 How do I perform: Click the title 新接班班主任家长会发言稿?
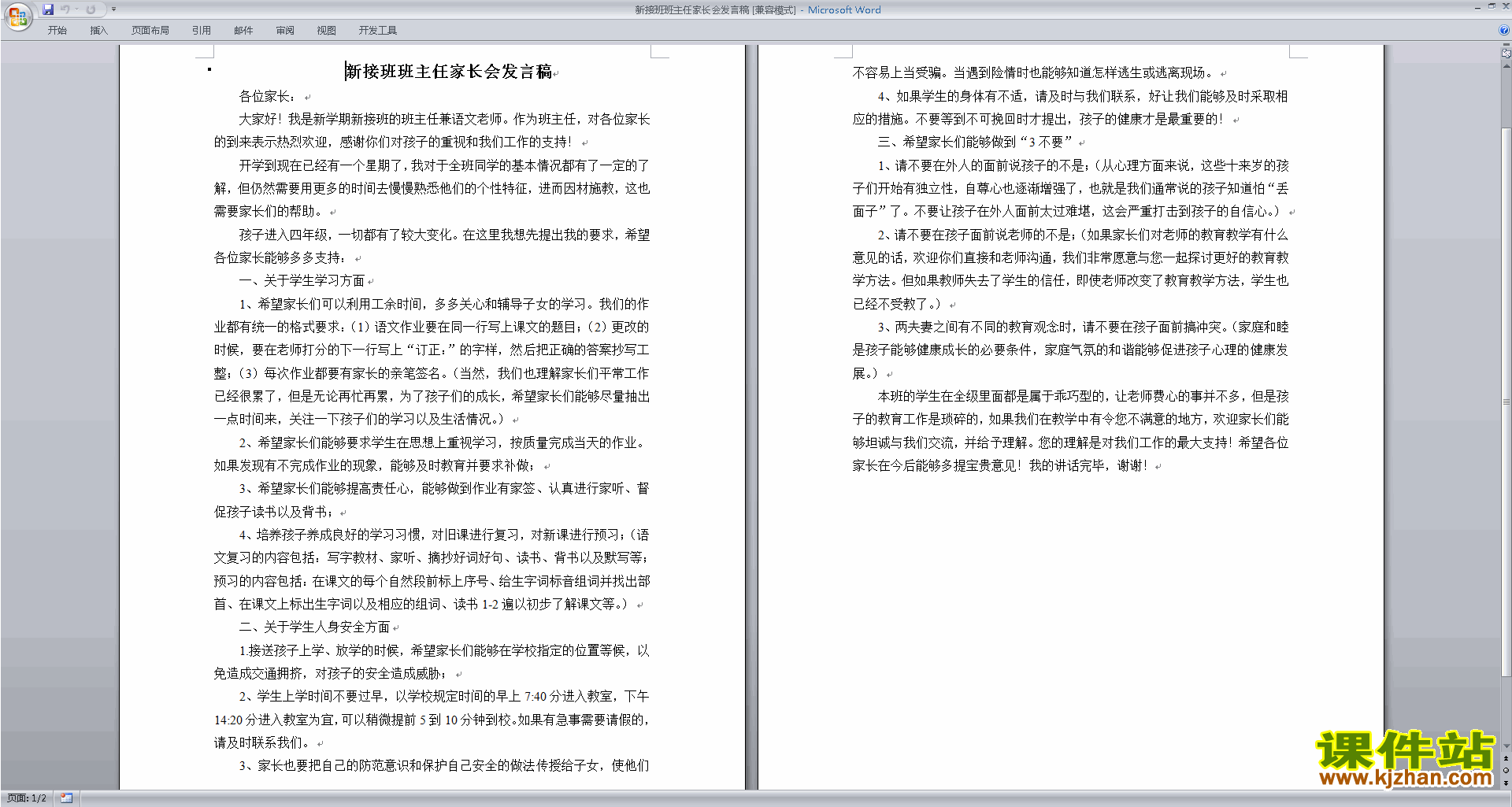tap(449, 72)
